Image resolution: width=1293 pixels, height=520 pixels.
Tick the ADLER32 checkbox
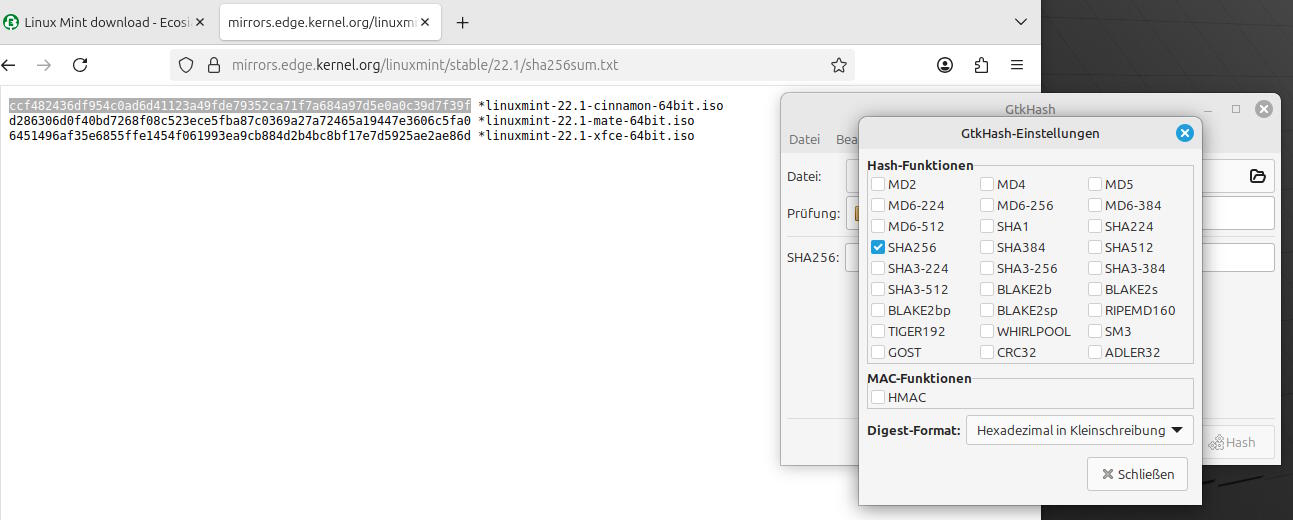tap(1095, 352)
